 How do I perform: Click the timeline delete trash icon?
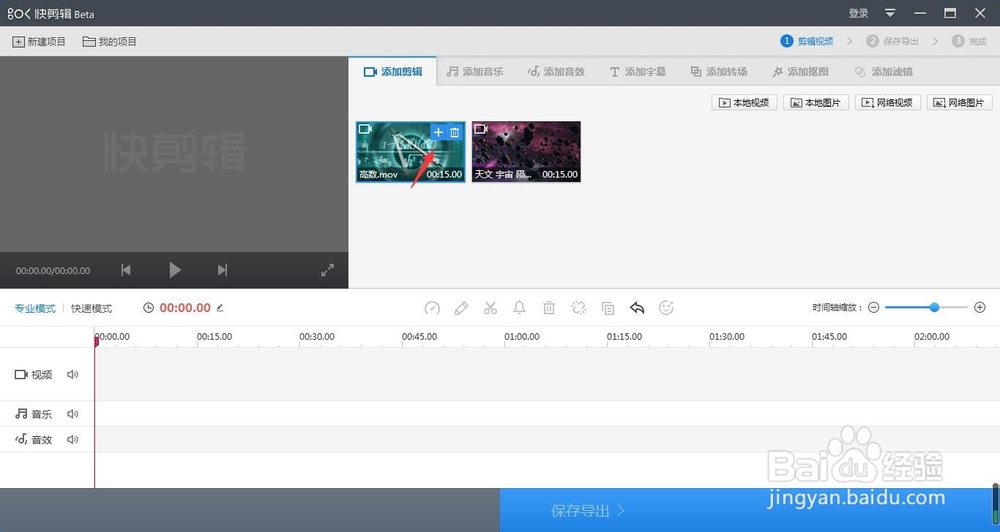pos(548,308)
